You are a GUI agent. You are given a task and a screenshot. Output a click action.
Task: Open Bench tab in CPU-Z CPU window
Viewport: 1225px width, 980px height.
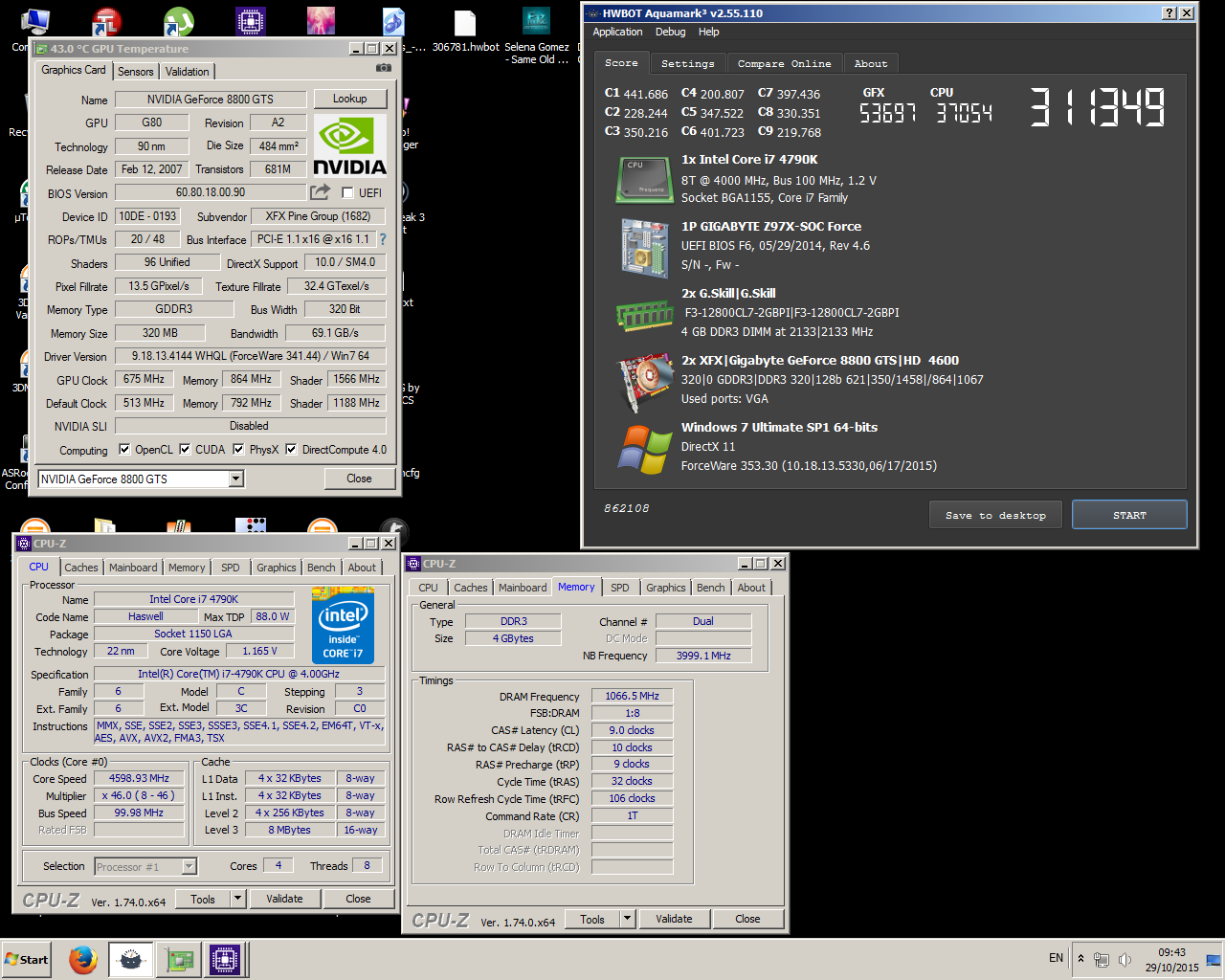tap(321, 568)
